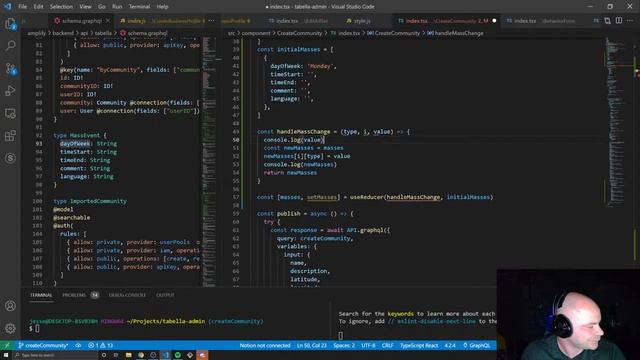Screen dimensions: 640x360
Task: Change file encoding via 'UTF-8'
Action: [x=368, y=345]
